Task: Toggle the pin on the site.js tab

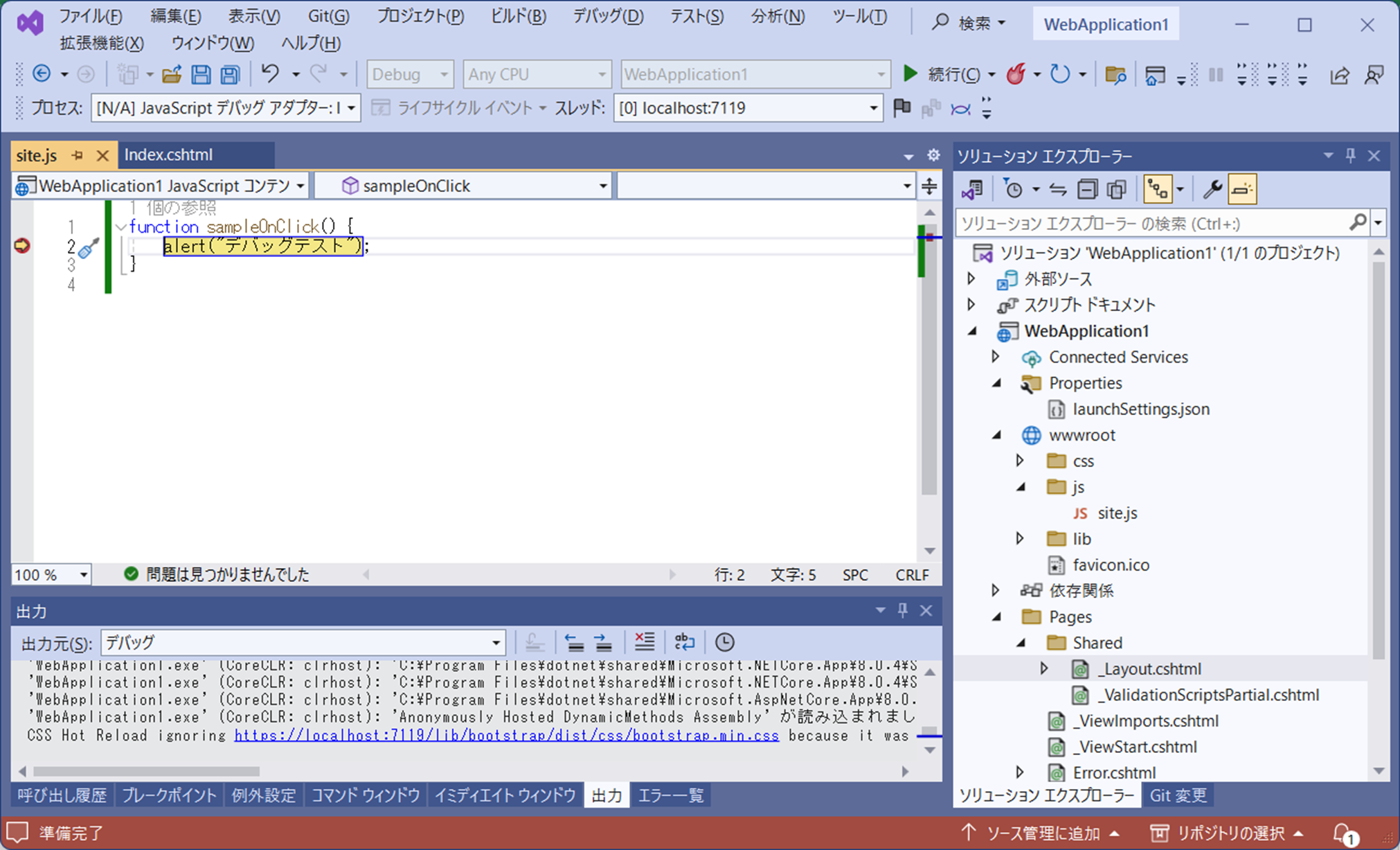Action: point(78,155)
